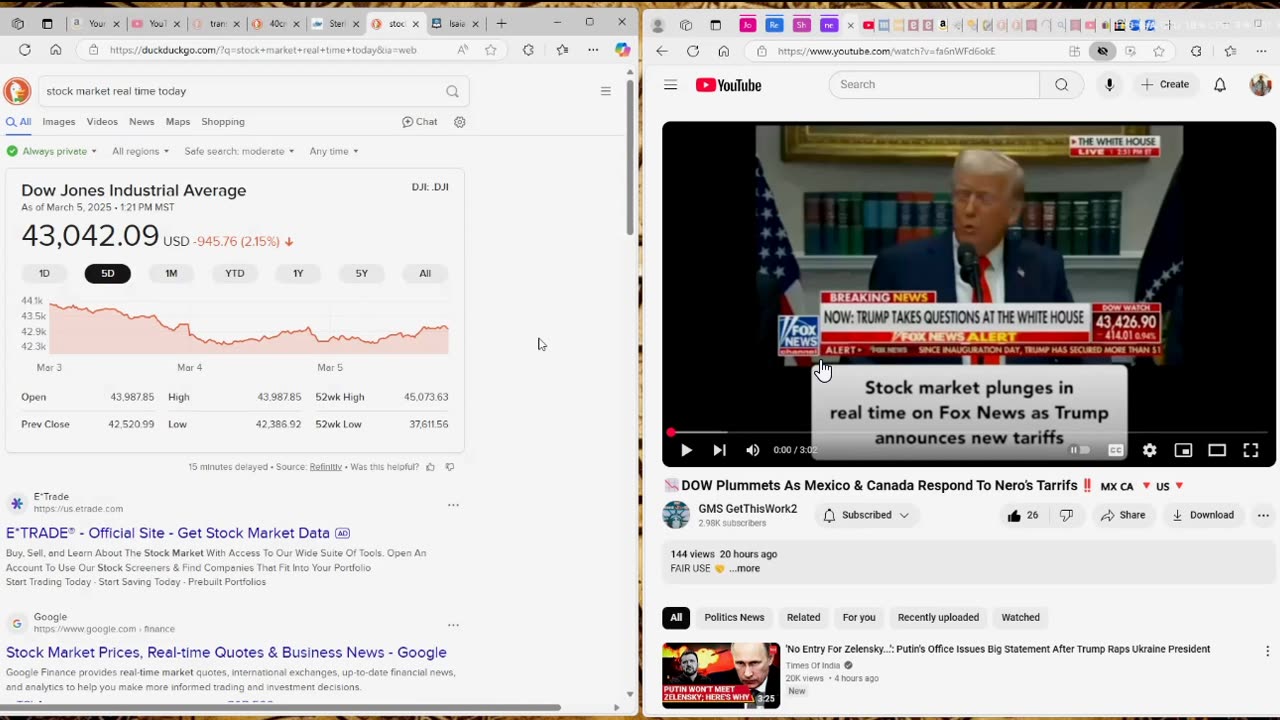Select the All chart range
Screen dimensions: 1280x720
coord(425,273)
